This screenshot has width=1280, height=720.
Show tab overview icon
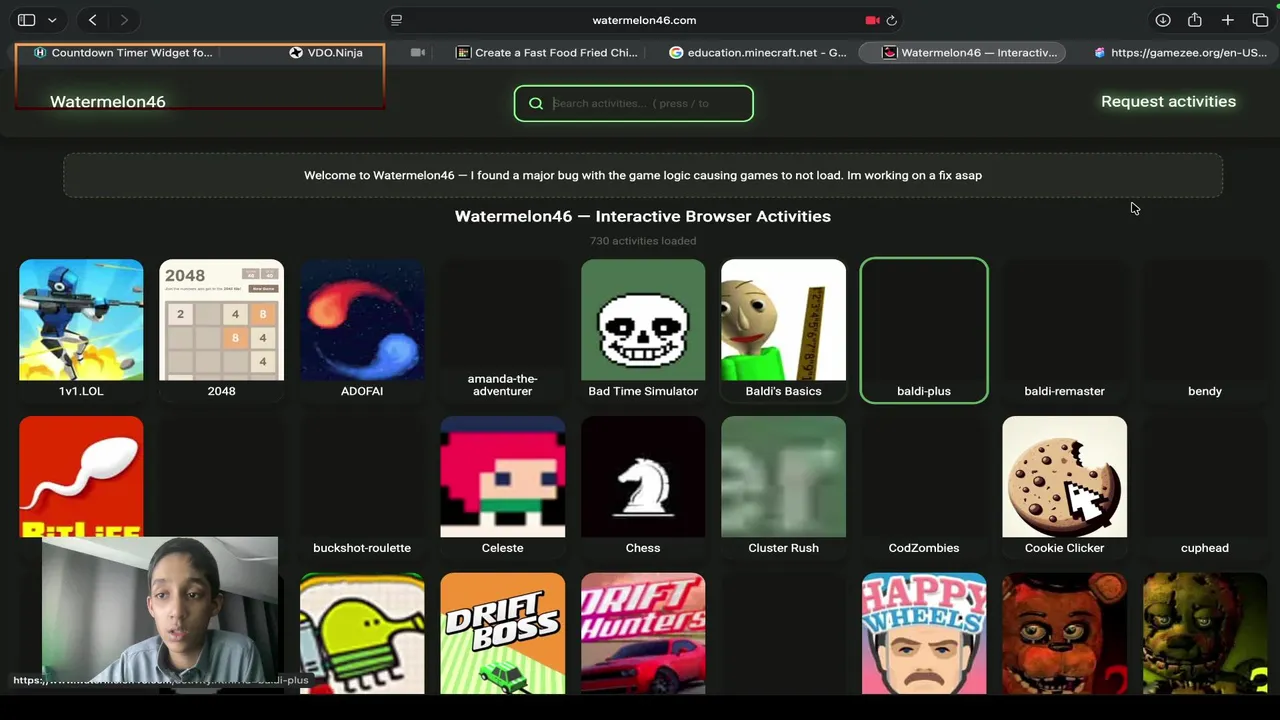pyautogui.click(x=1260, y=20)
